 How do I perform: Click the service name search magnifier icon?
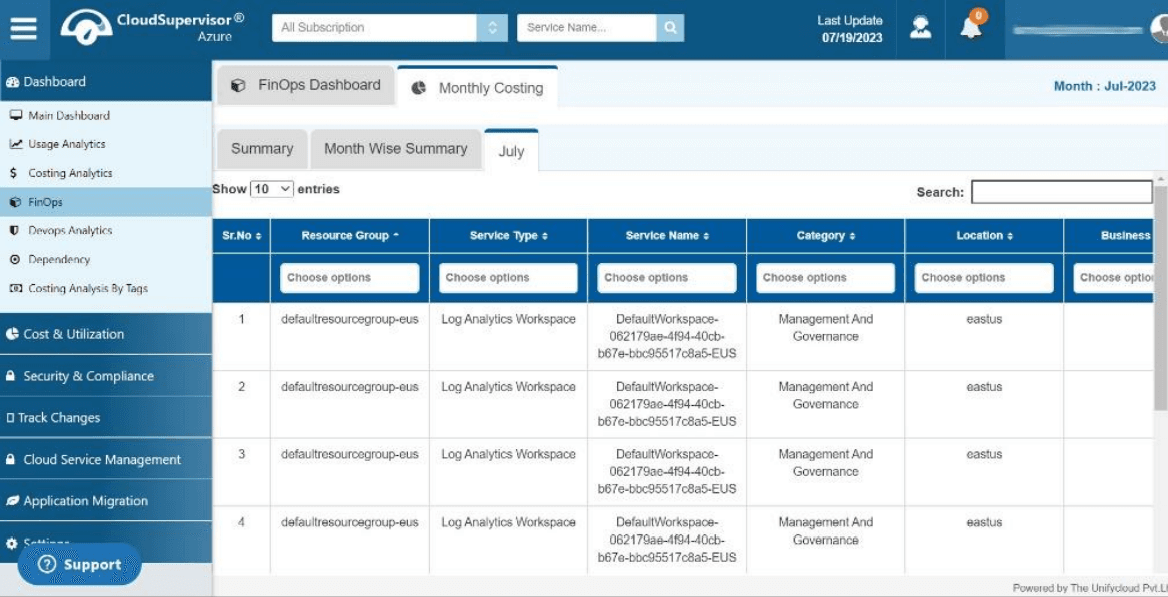670,28
